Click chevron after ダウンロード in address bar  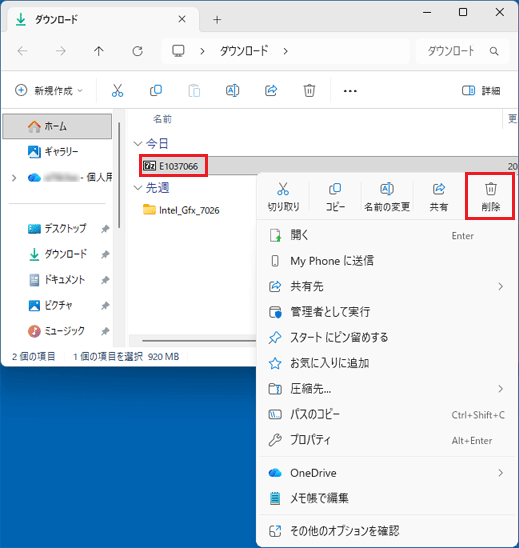click(x=286, y=51)
